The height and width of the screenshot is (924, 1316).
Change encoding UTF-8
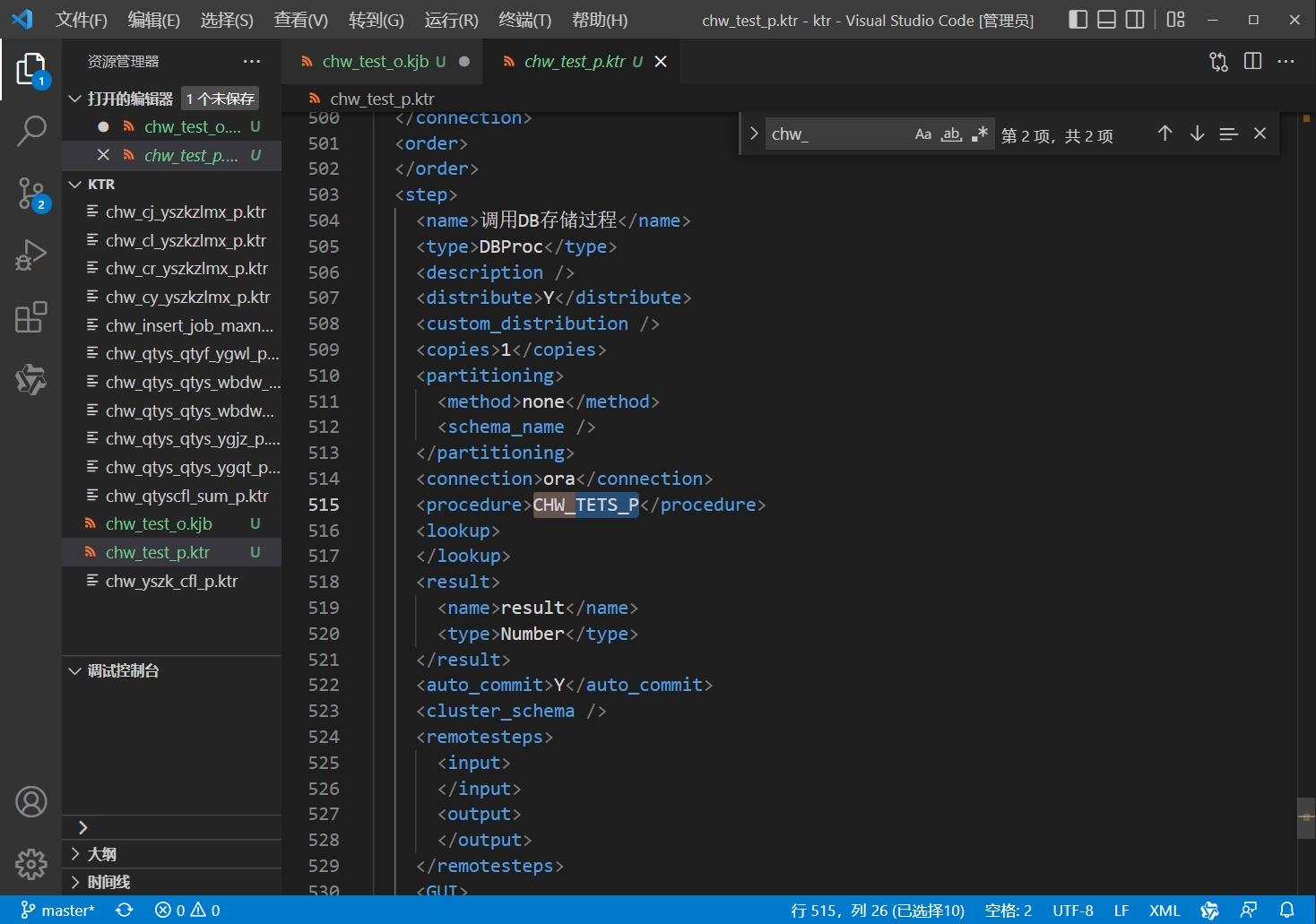point(1072,911)
